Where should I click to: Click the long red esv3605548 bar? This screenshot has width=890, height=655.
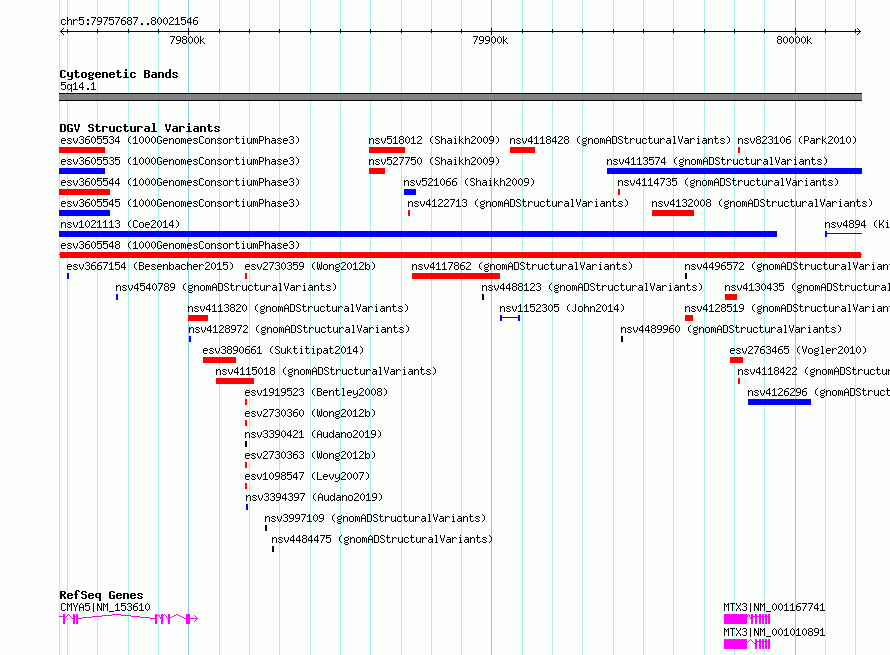point(460,255)
